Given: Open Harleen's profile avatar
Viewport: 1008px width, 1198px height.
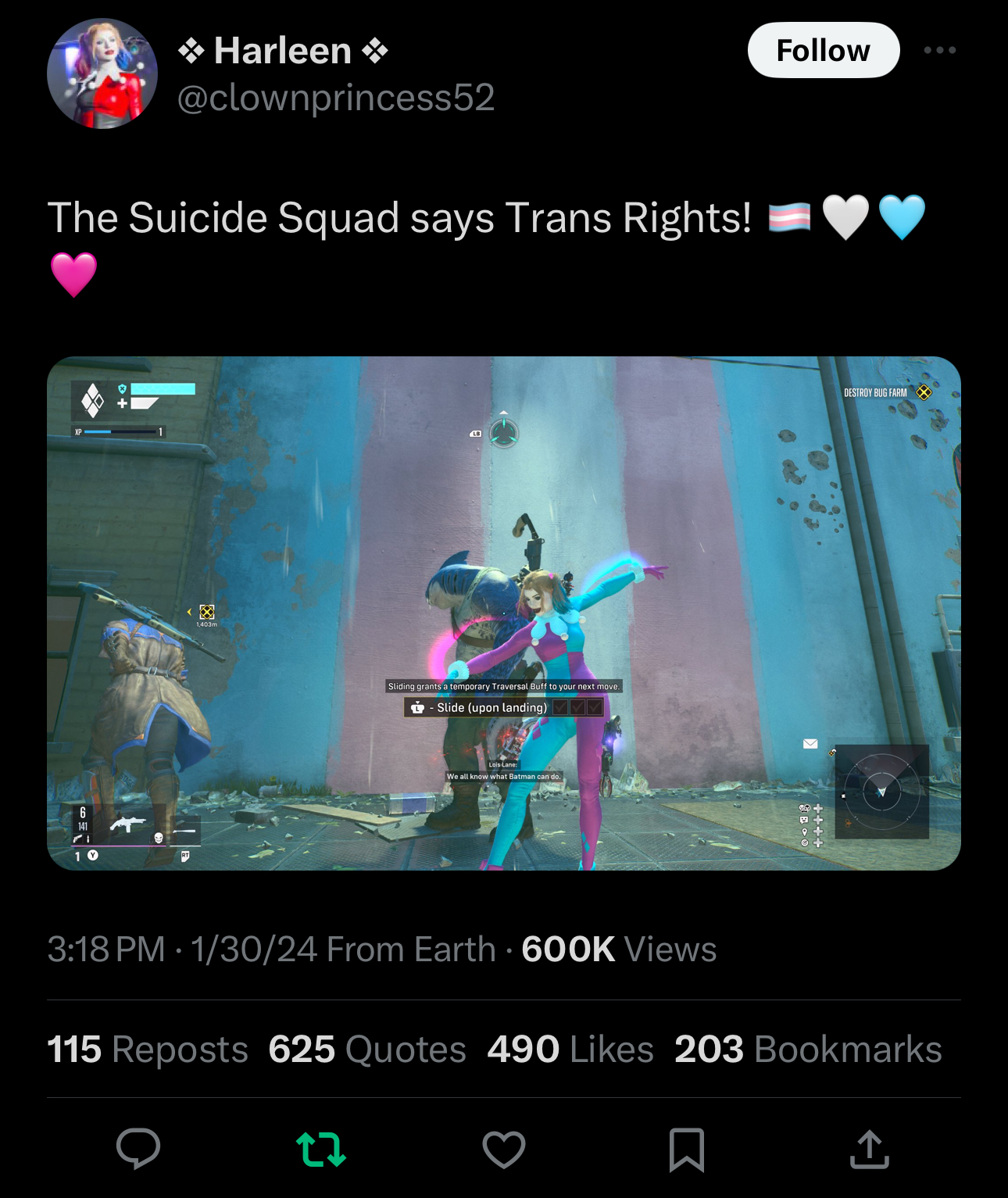Looking at the screenshot, I should (x=102, y=73).
